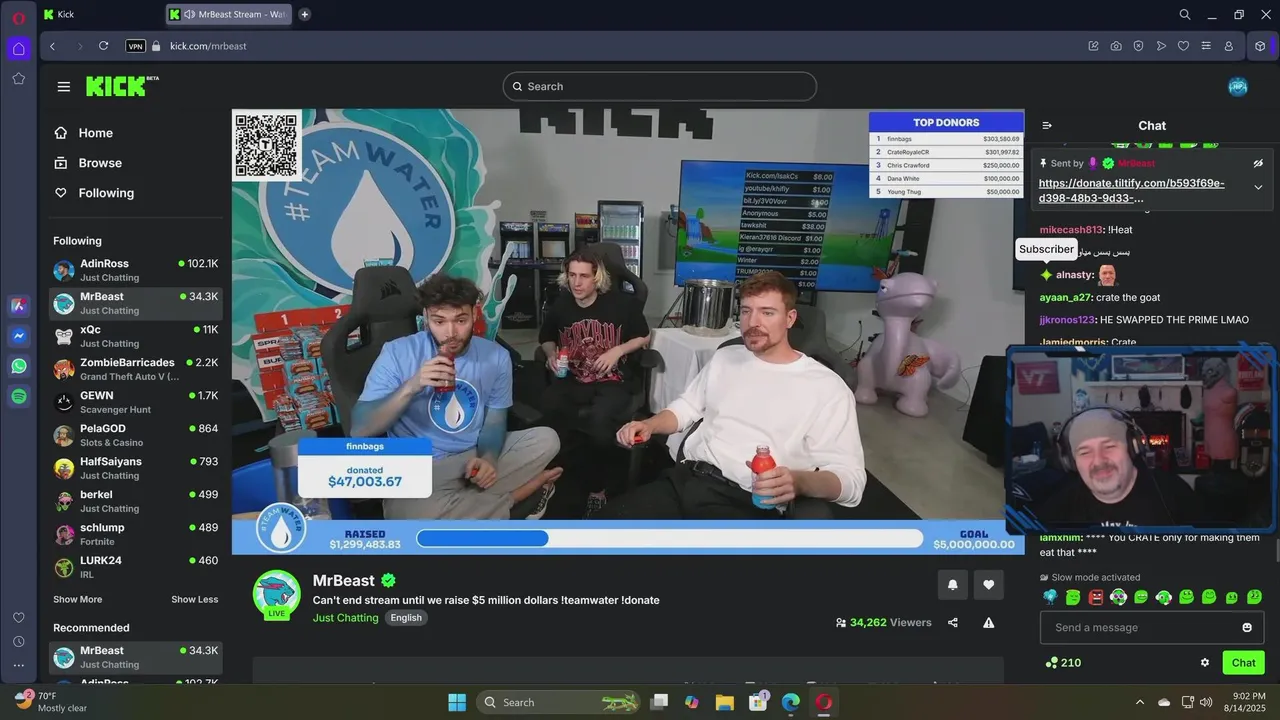The width and height of the screenshot is (1280, 720).
Task: Click chat user alnasty
Action: (x=1074, y=275)
